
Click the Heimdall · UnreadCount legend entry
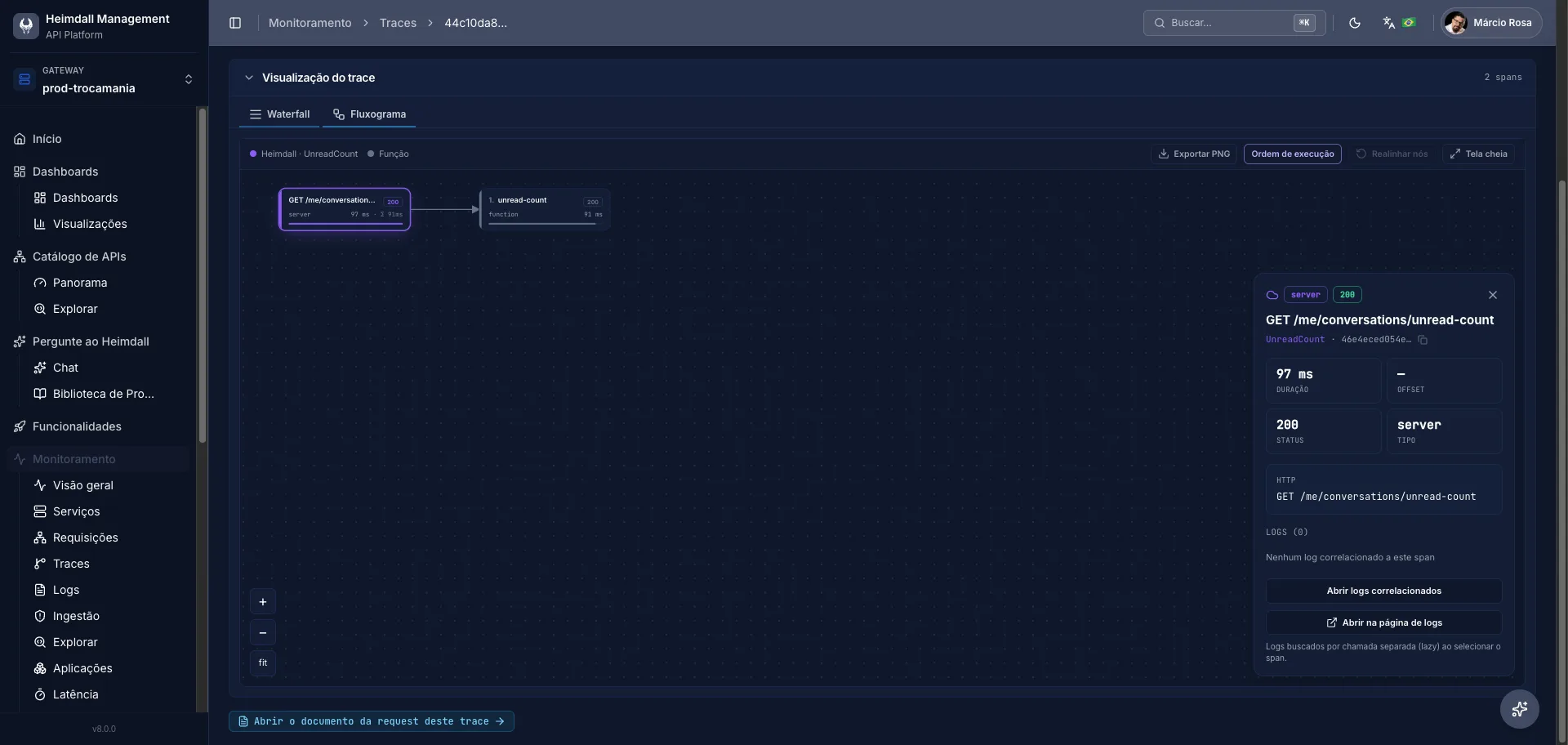tap(304, 154)
